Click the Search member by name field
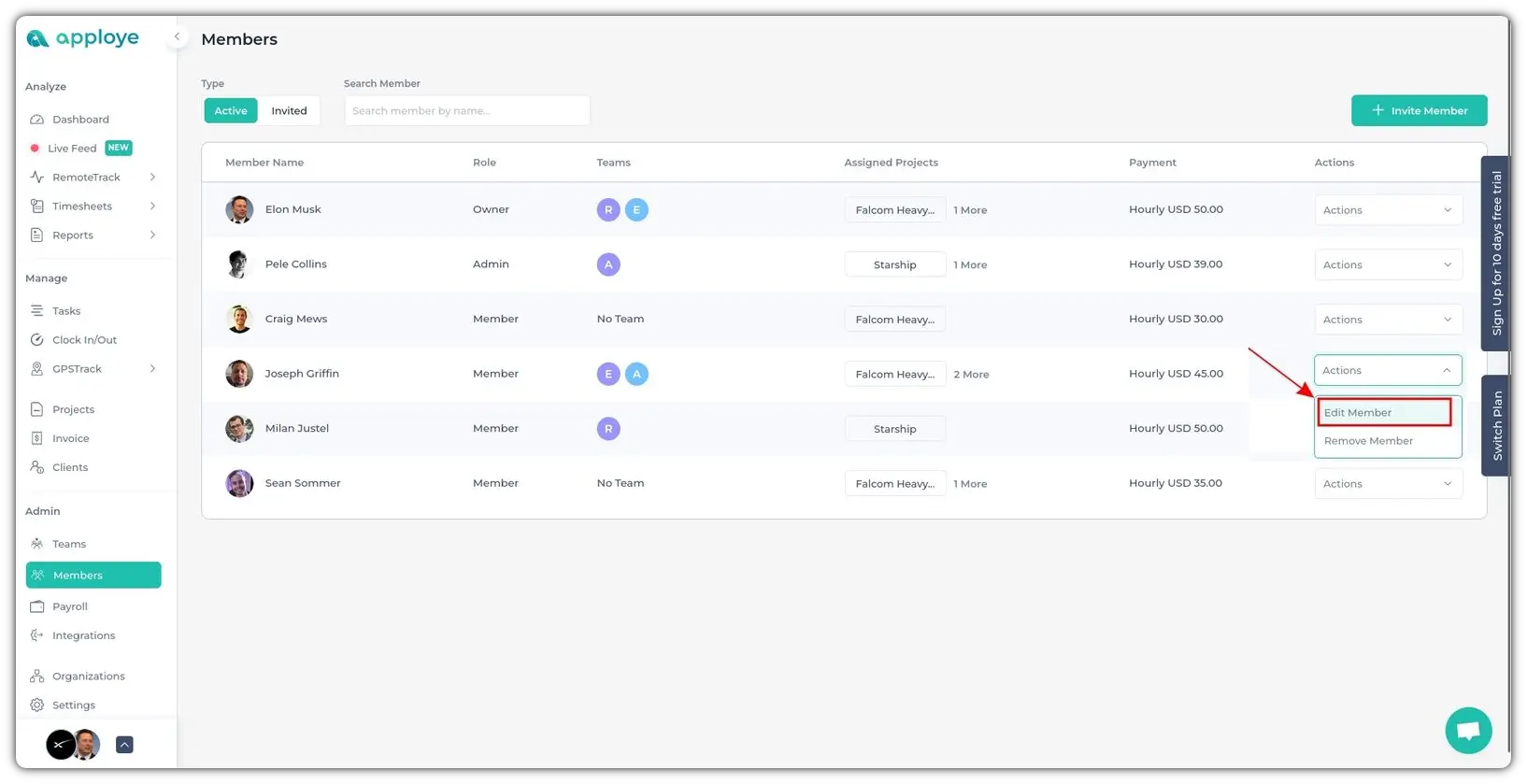The width and height of the screenshot is (1527, 784). (x=466, y=111)
